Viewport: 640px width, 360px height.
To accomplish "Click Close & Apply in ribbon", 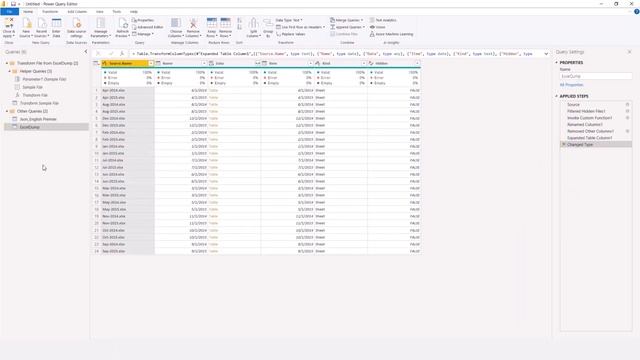I will click(9, 27).
